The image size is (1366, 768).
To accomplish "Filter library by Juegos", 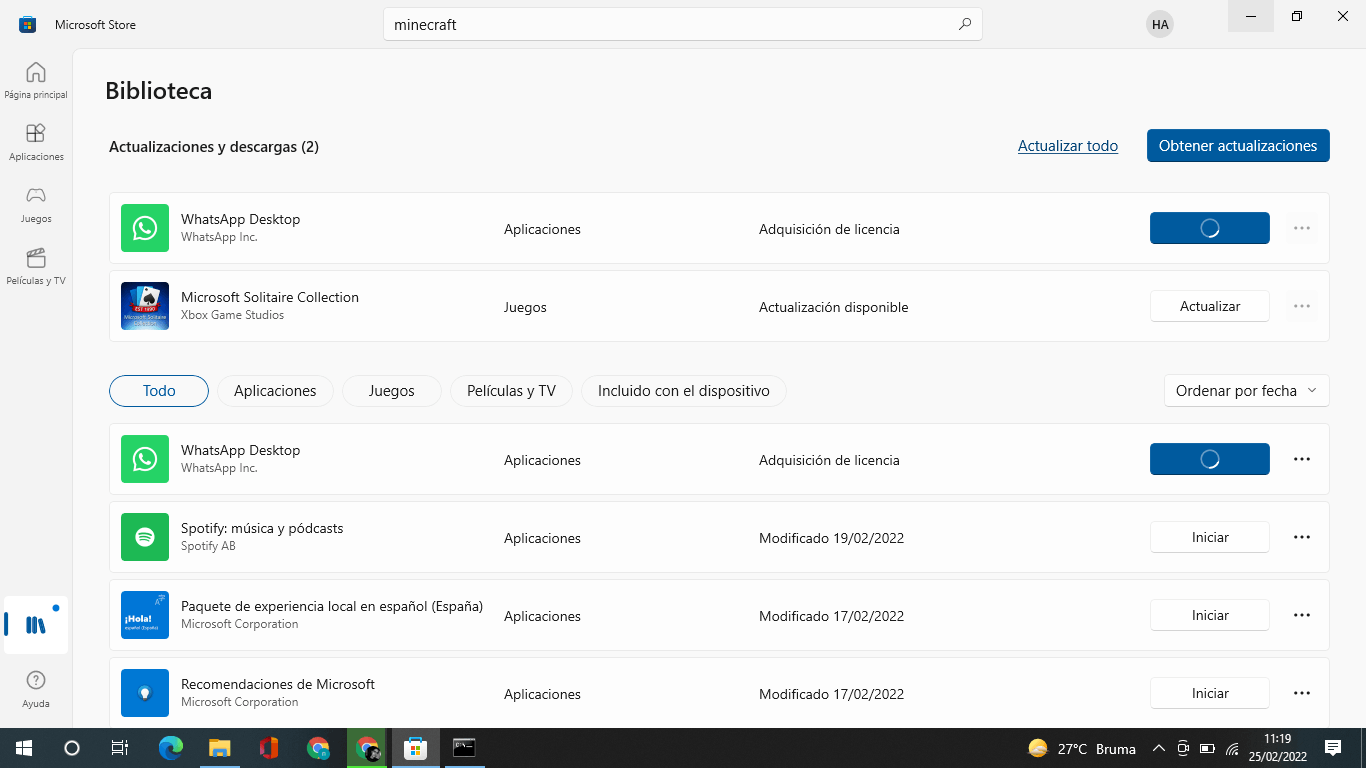I will [x=392, y=391].
